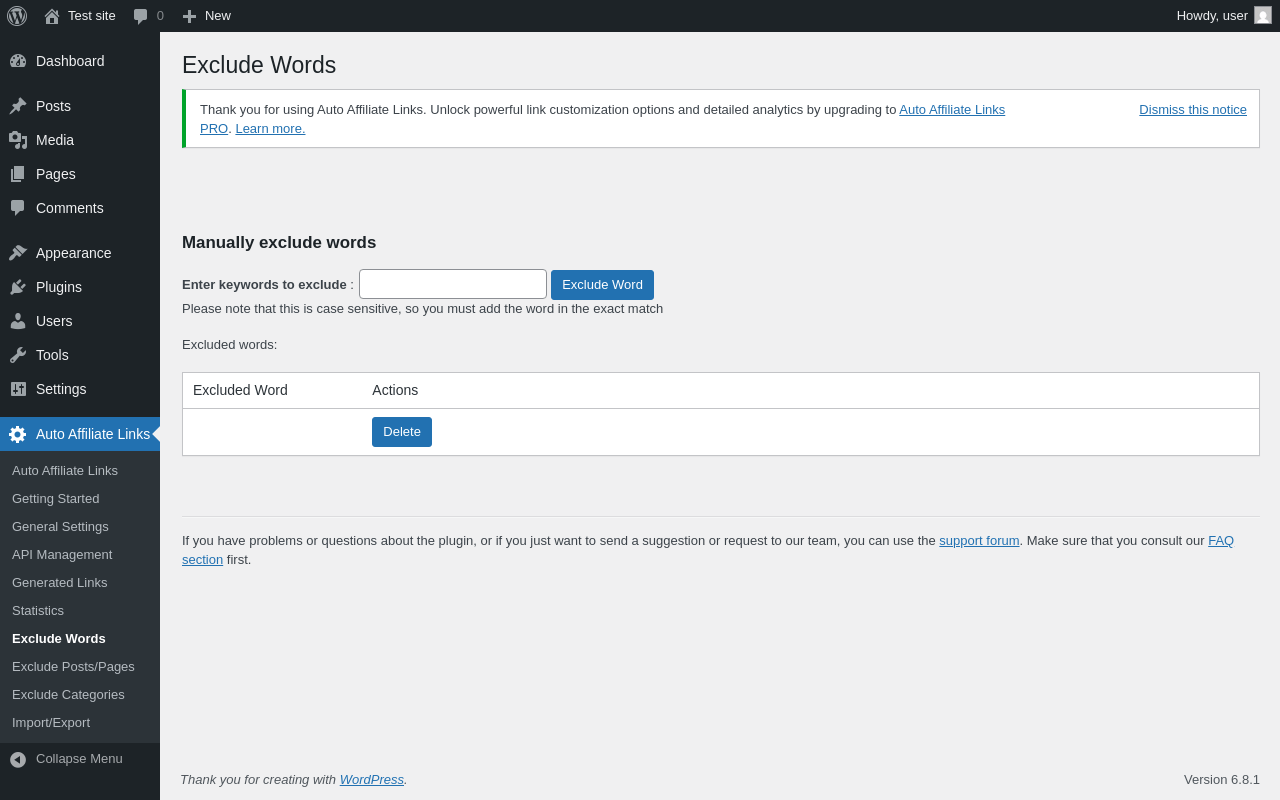Click New in the admin bar
The height and width of the screenshot is (800, 1280).
point(206,16)
